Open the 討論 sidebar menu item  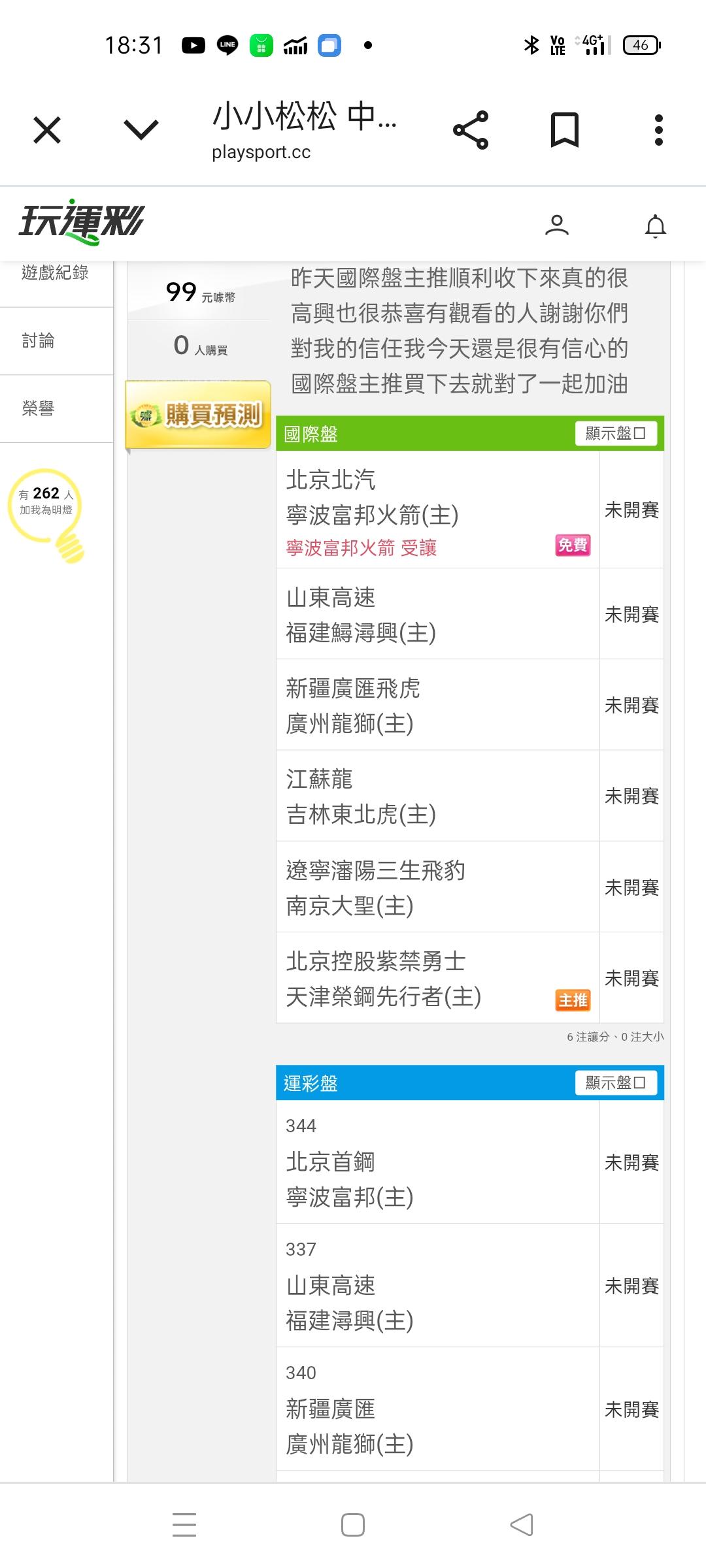click(x=39, y=340)
